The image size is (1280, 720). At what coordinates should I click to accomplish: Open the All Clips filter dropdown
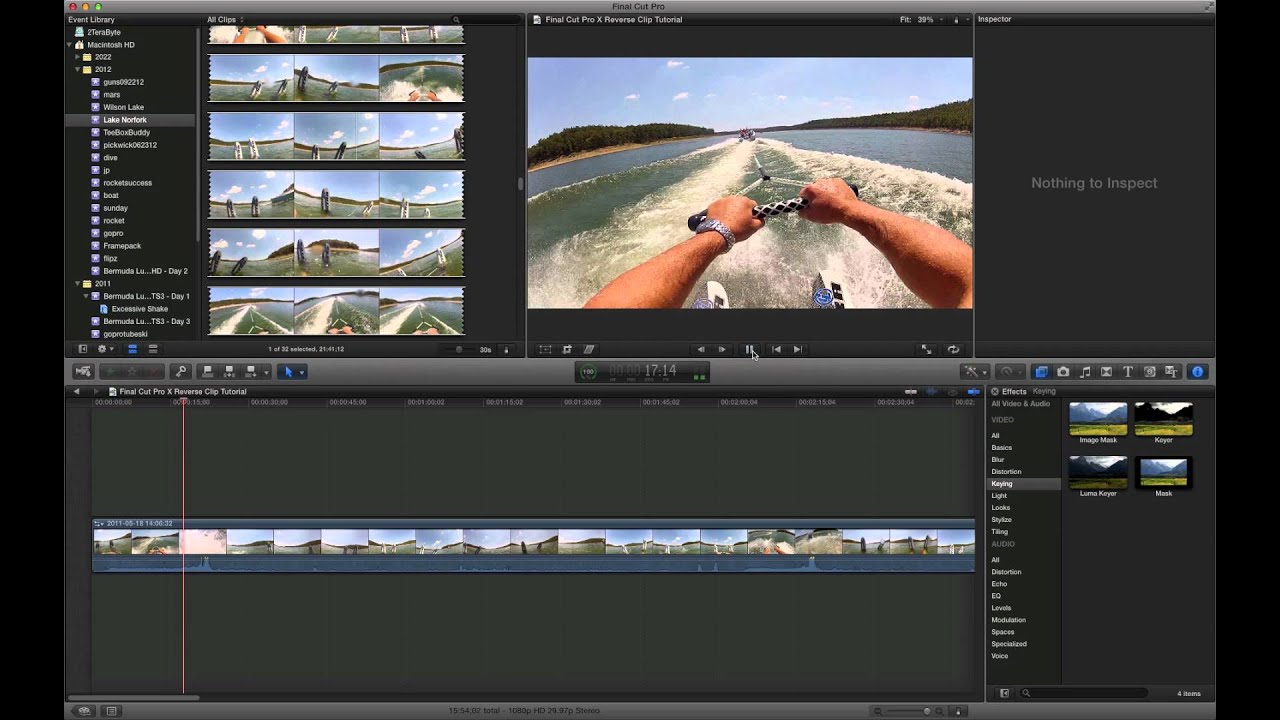tap(226, 19)
